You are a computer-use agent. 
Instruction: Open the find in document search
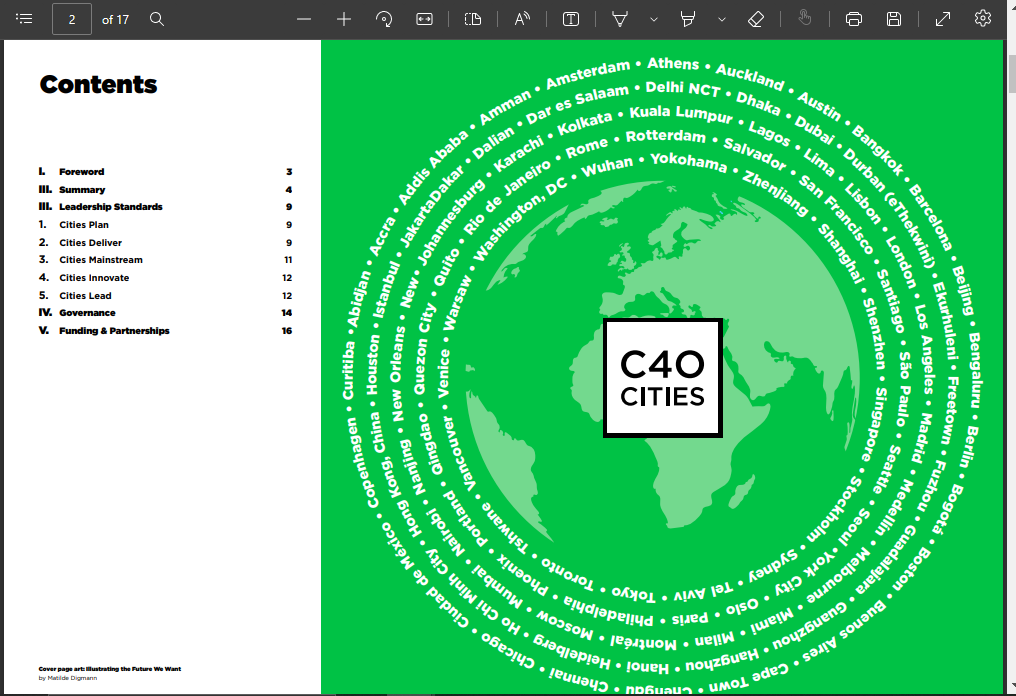157,19
